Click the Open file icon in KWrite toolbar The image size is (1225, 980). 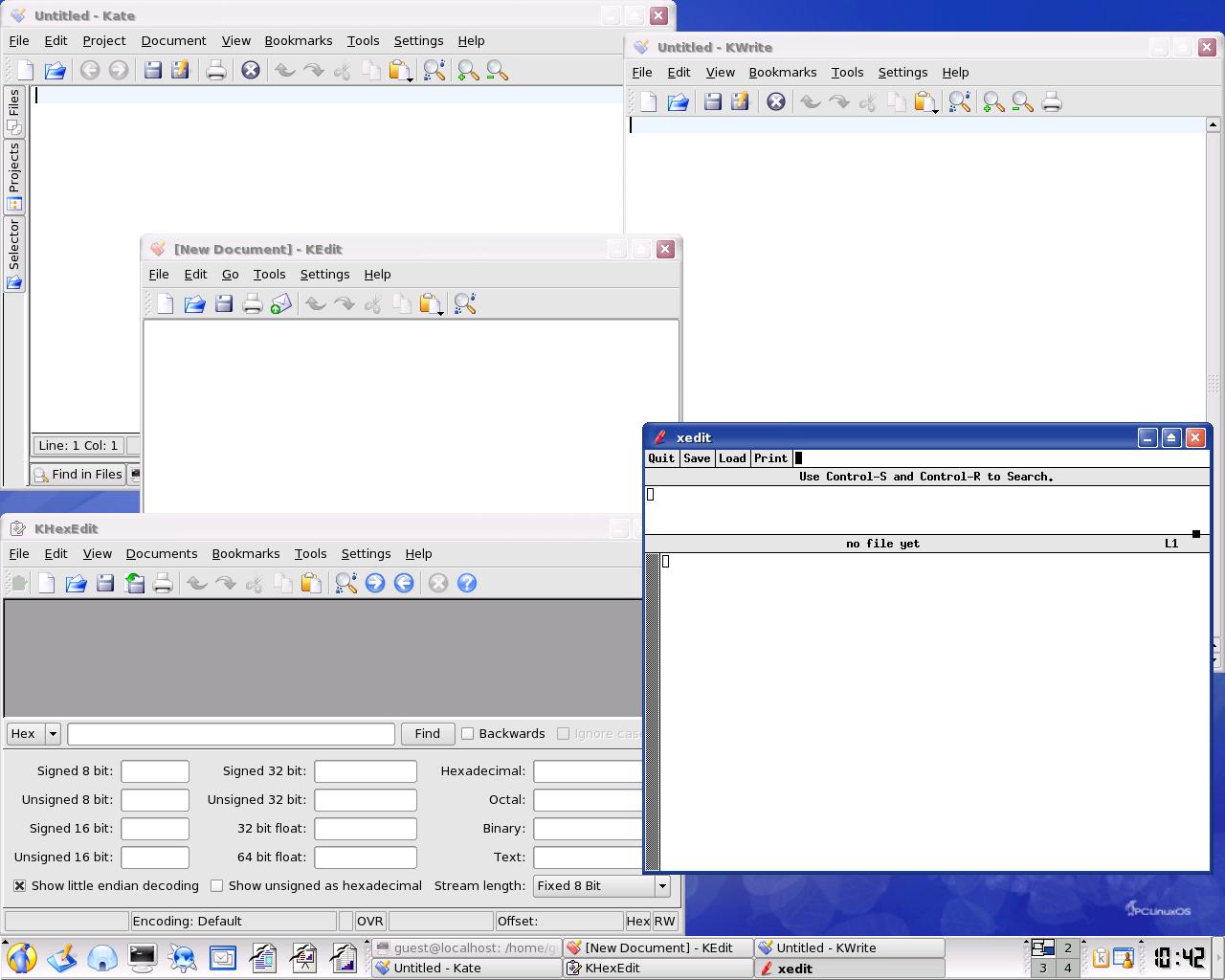click(x=678, y=101)
